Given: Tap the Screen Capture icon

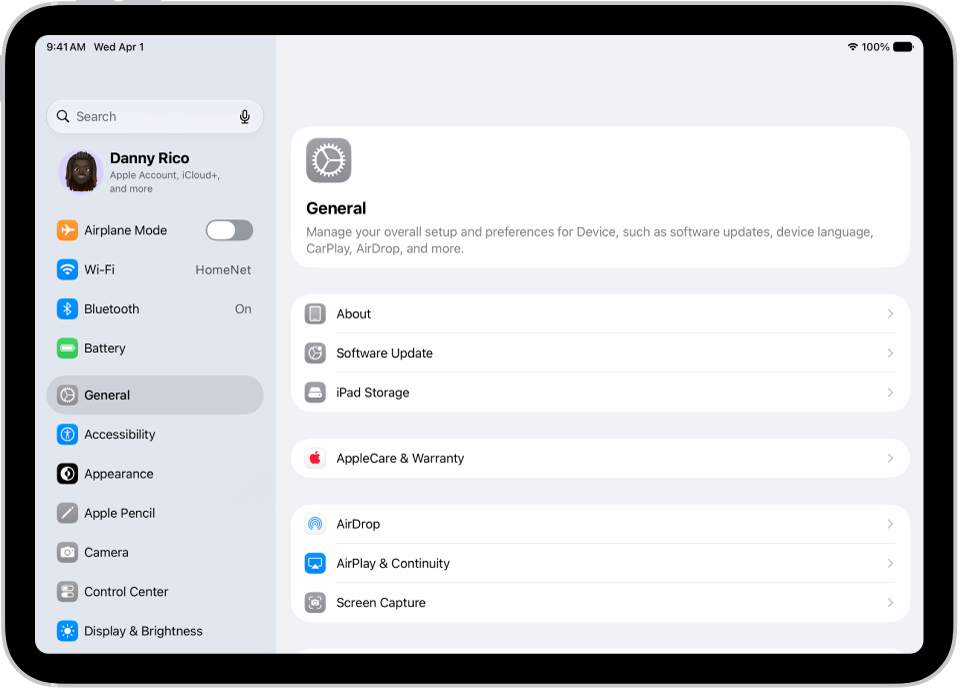Looking at the screenshot, I should pyautogui.click(x=315, y=602).
